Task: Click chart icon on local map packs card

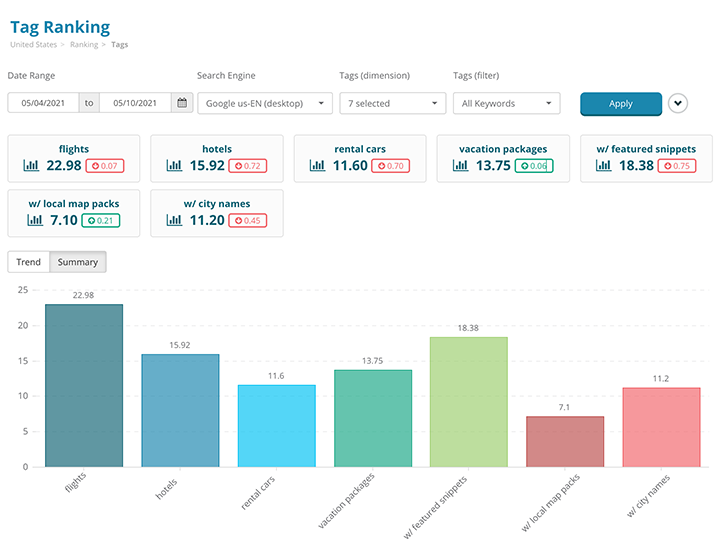Action: (30, 220)
